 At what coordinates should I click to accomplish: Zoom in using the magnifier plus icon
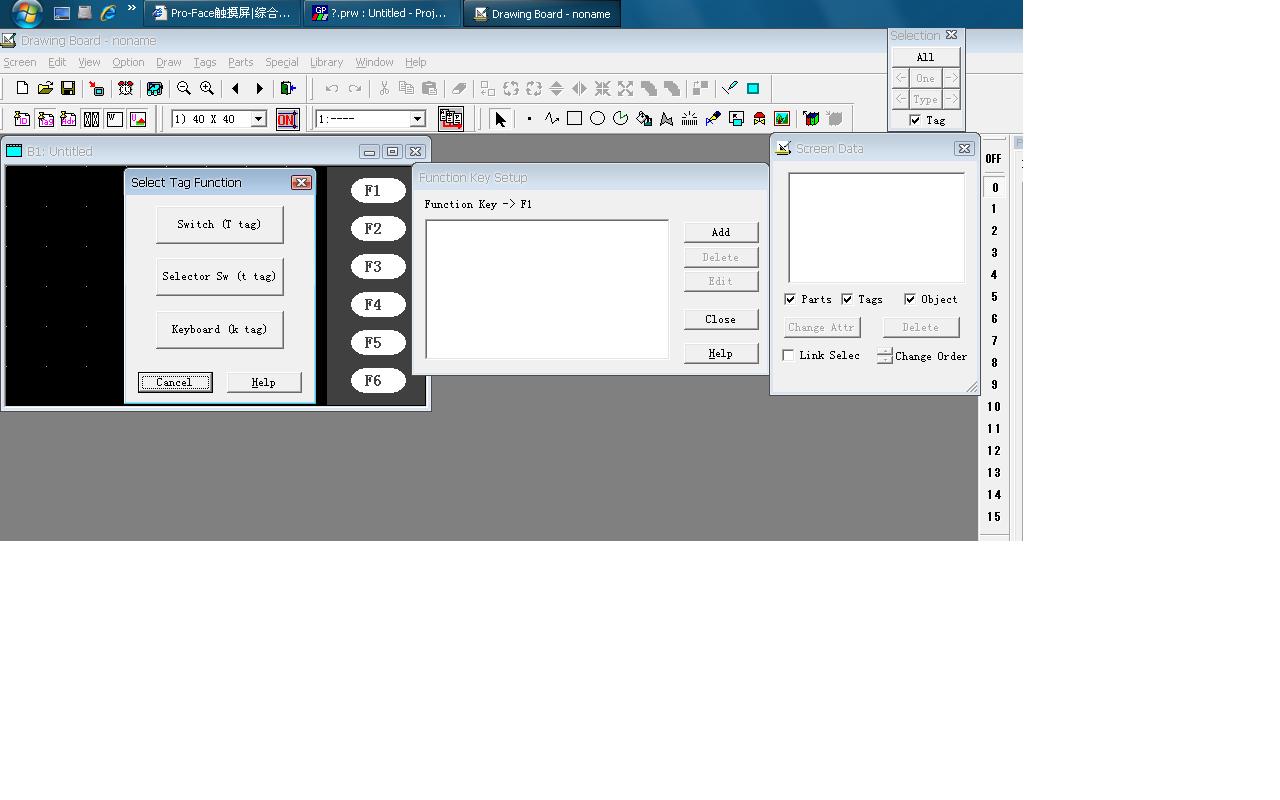[207, 89]
